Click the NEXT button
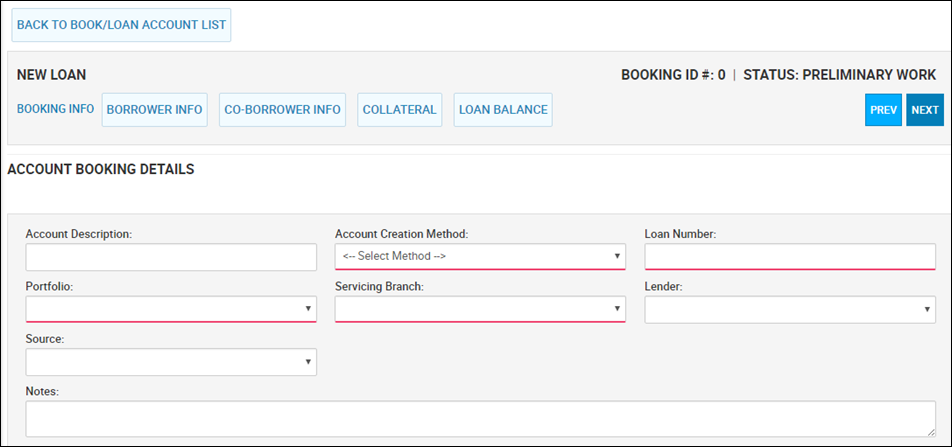Viewport: 952px width, 447px height. point(925,110)
